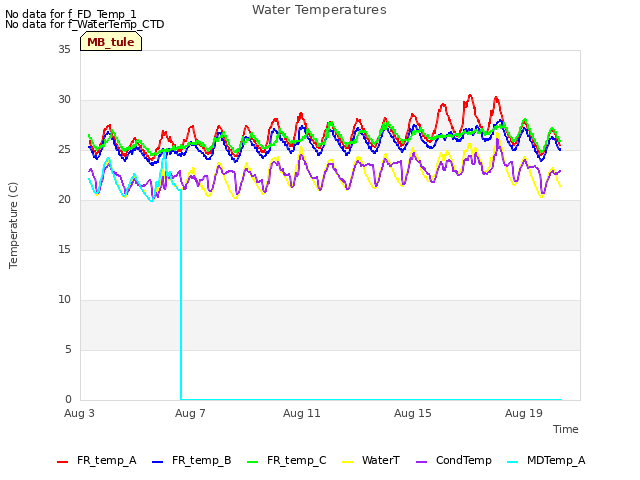Image resolution: width=640 pixels, height=480 pixels.
Task: Click the Temperature (C) axis label
Action: tap(13, 225)
